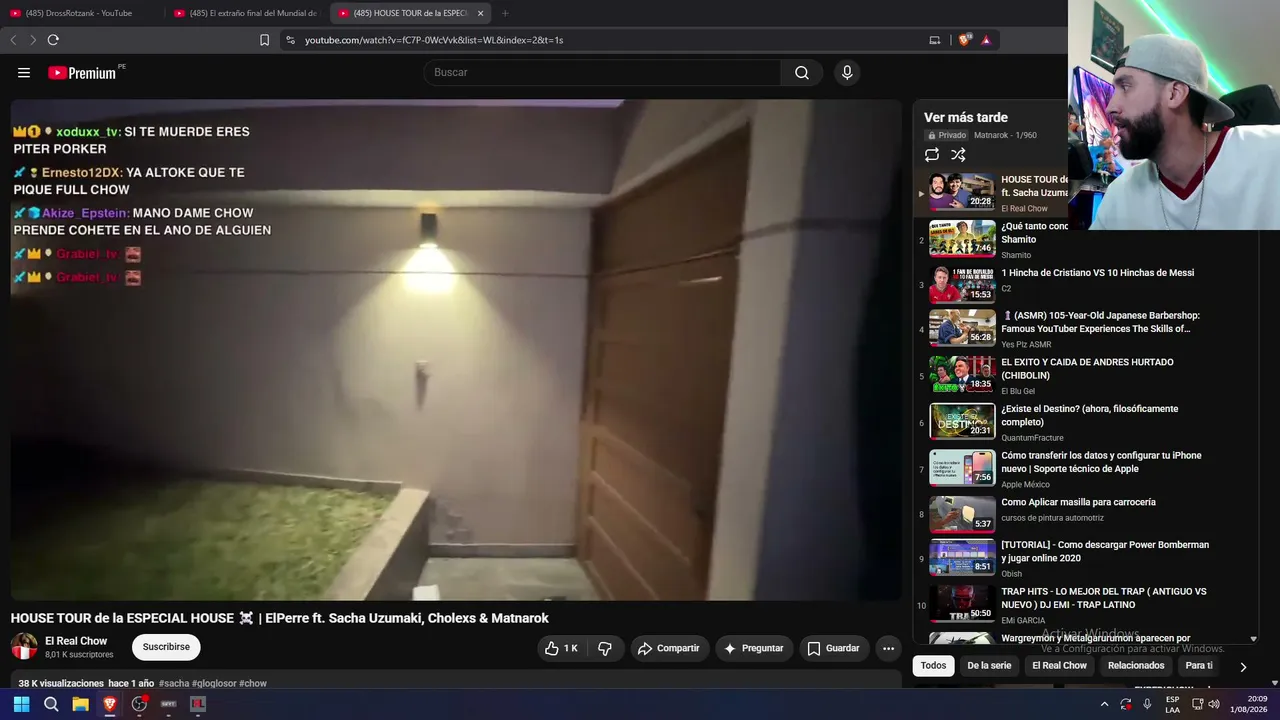Play the Shamito video thumbnail with 7:46 duration
The height and width of the screenshot is (720, 1280).
[x=962, y=239]
